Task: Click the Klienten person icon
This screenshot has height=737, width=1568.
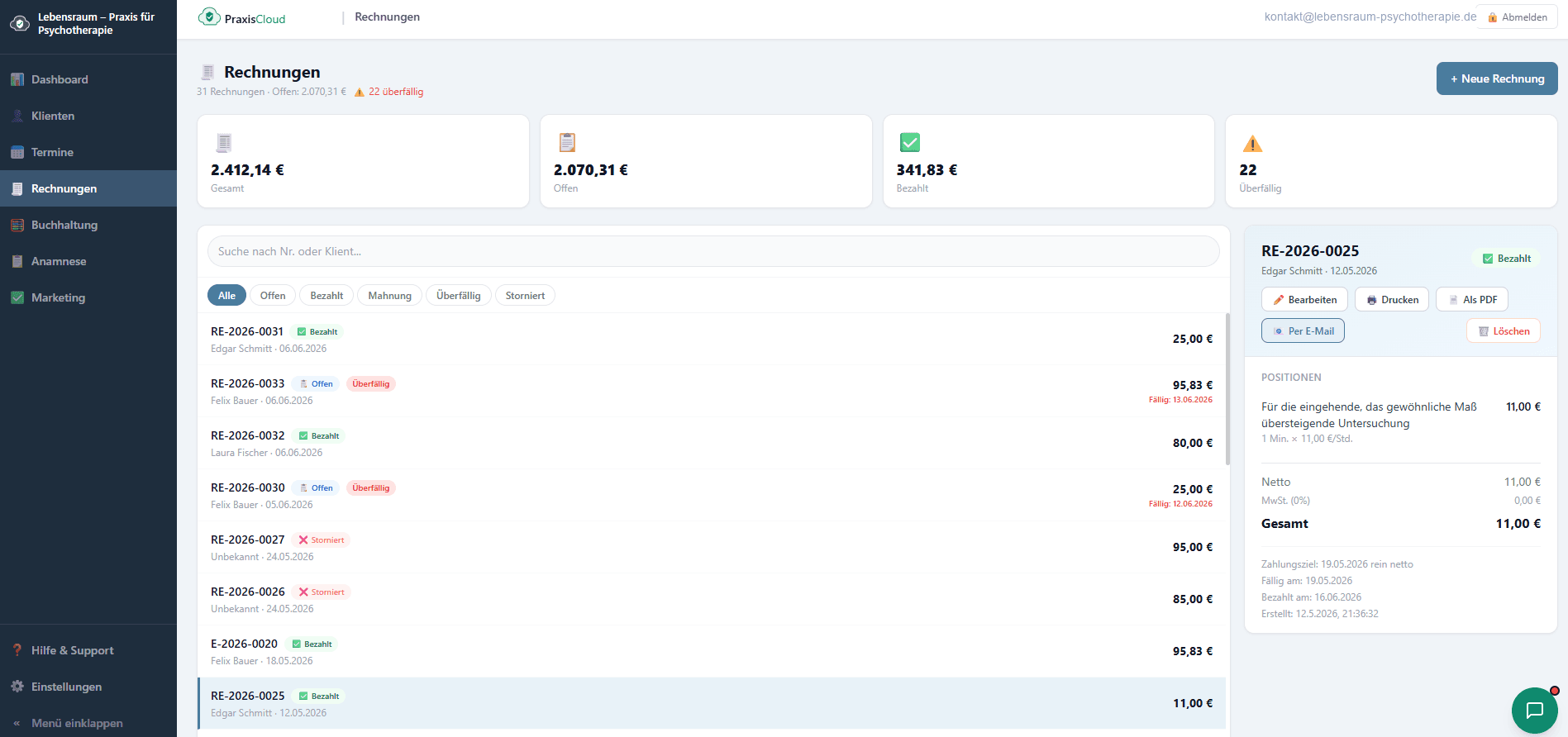Action: pyautogui.click(x=17, y=116)
